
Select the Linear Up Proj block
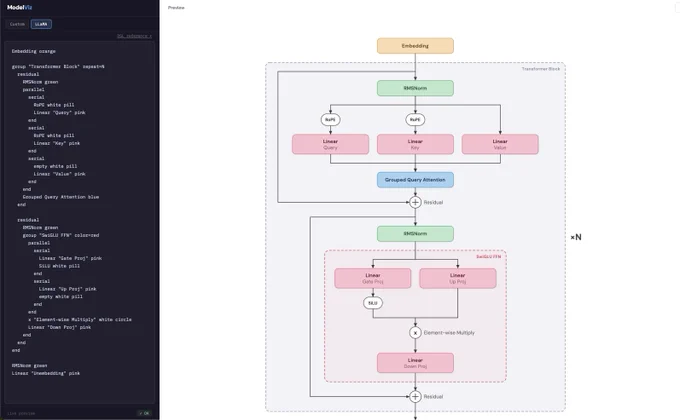pos(458,279)
